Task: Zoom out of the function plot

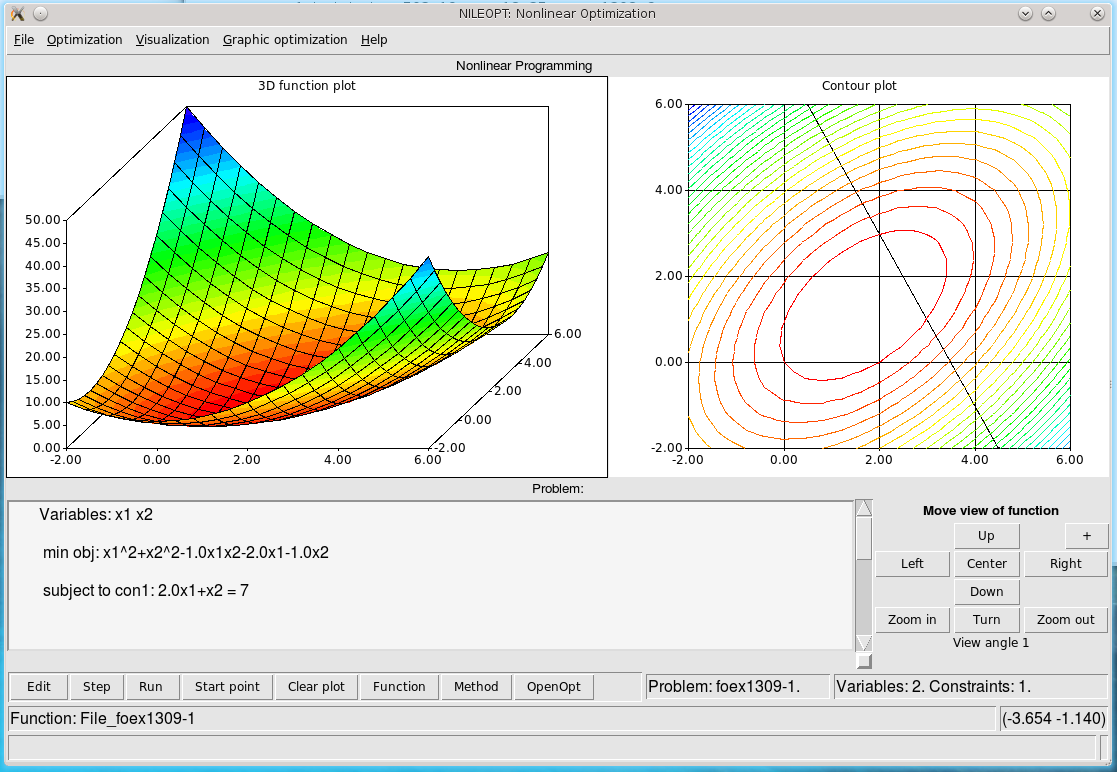Action: (x=1066, y=620)
